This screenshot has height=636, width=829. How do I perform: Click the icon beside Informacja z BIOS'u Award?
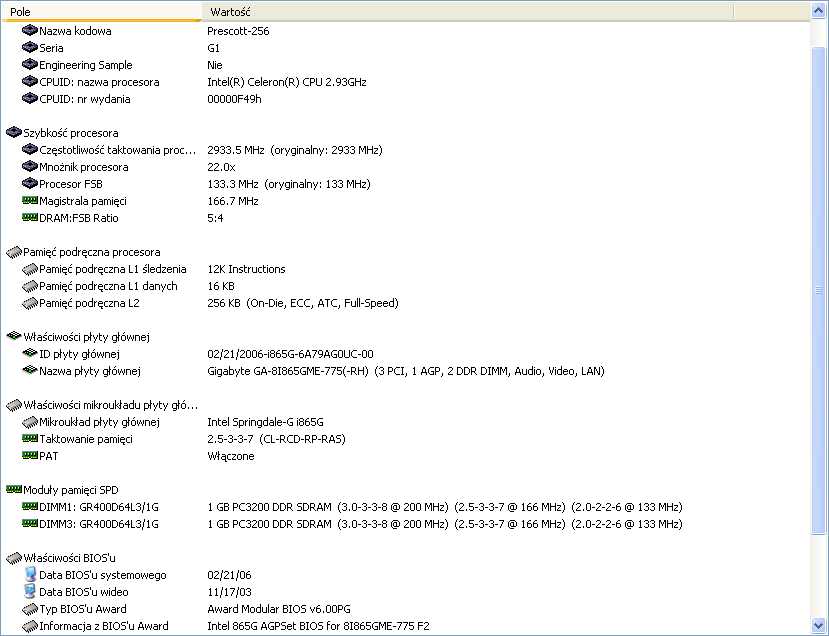[x=30, y=626]
